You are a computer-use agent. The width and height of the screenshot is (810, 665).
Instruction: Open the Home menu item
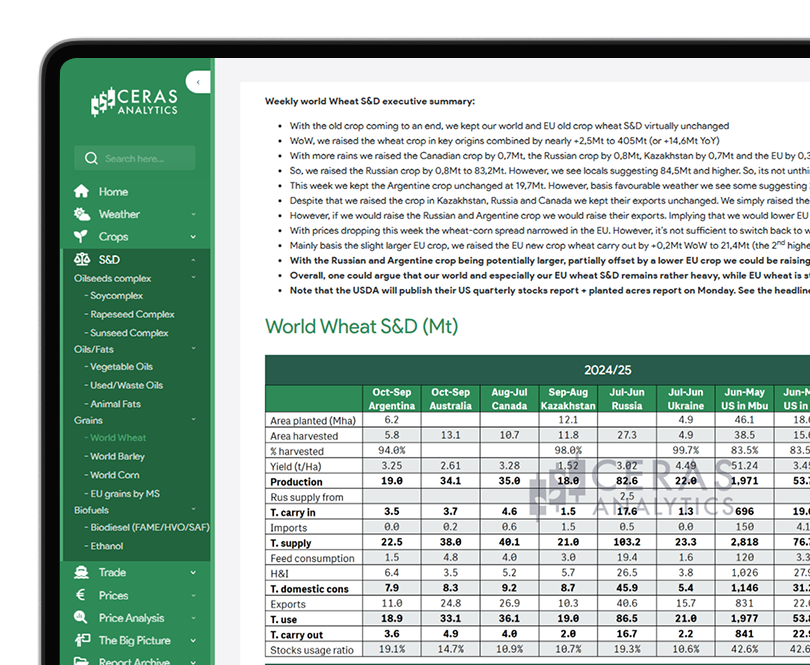click(114, 192)
